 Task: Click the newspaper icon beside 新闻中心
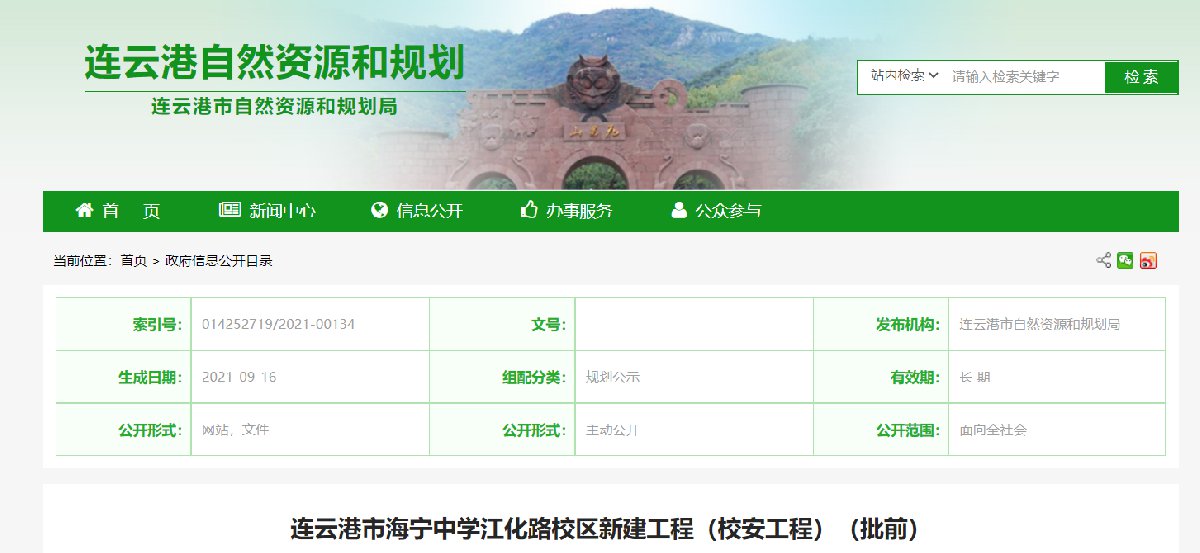point(229,210)
